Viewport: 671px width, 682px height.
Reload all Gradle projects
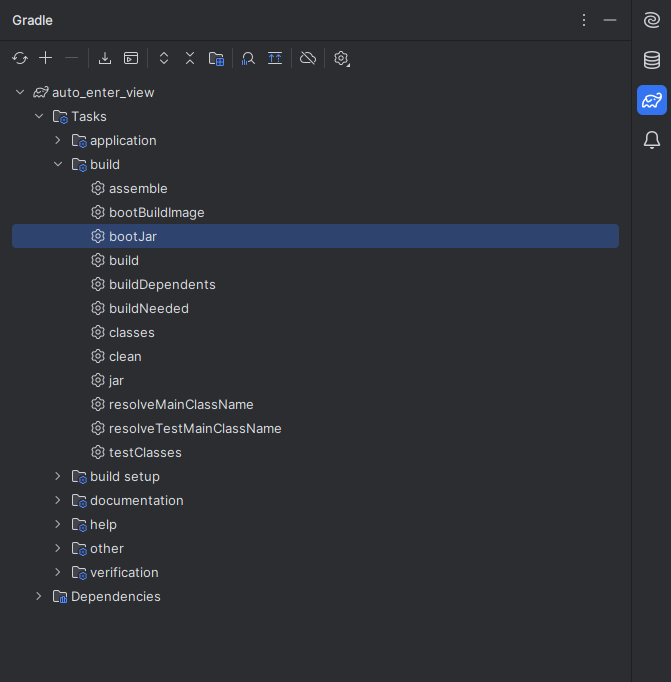click(20, 58)
